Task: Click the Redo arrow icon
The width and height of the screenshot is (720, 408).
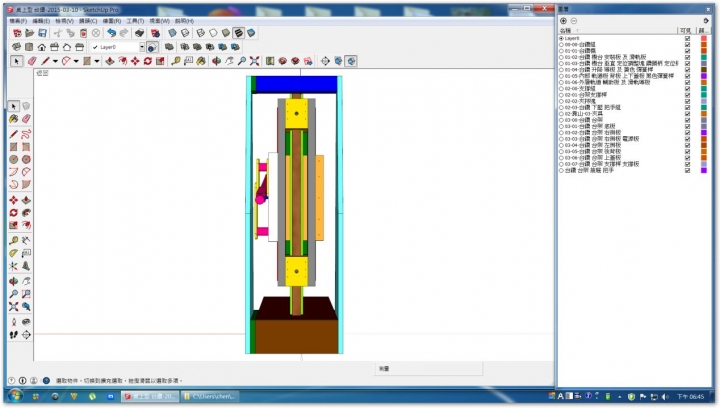Action: (x=124, y=33)
